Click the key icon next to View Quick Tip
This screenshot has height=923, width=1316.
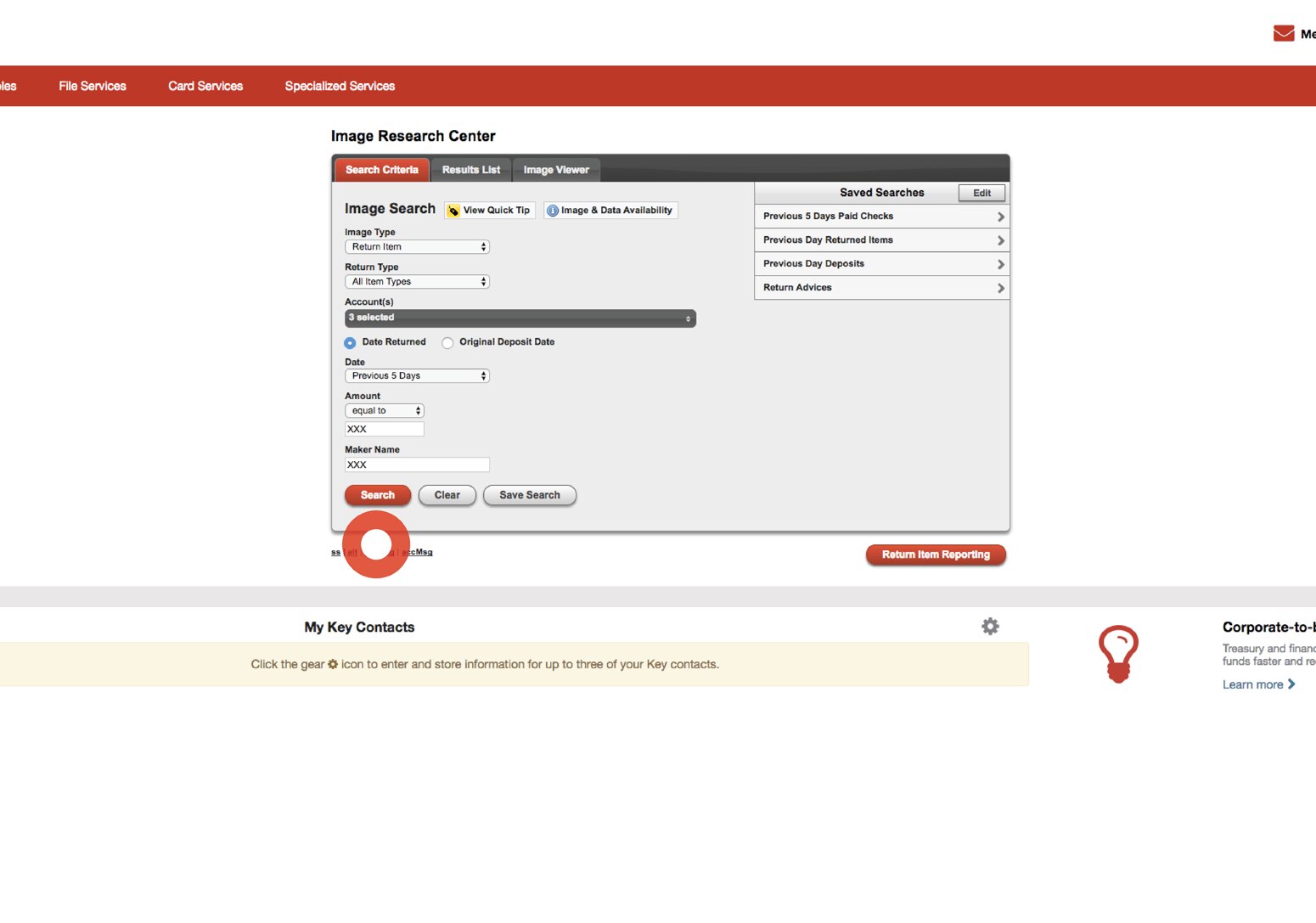click(454, 210)
